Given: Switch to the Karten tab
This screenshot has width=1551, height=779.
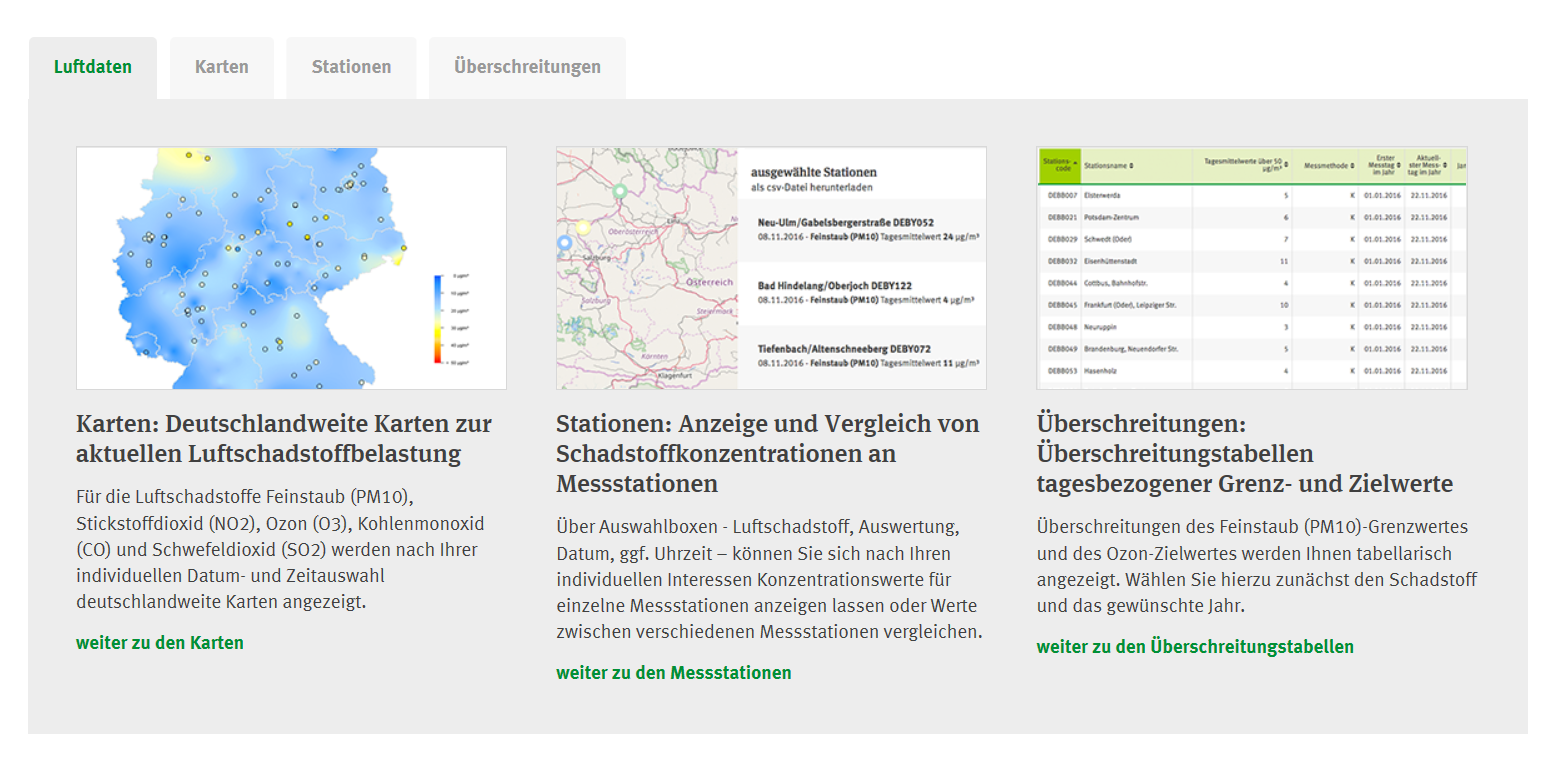Looking at the screenshot, I should (221, 68).
